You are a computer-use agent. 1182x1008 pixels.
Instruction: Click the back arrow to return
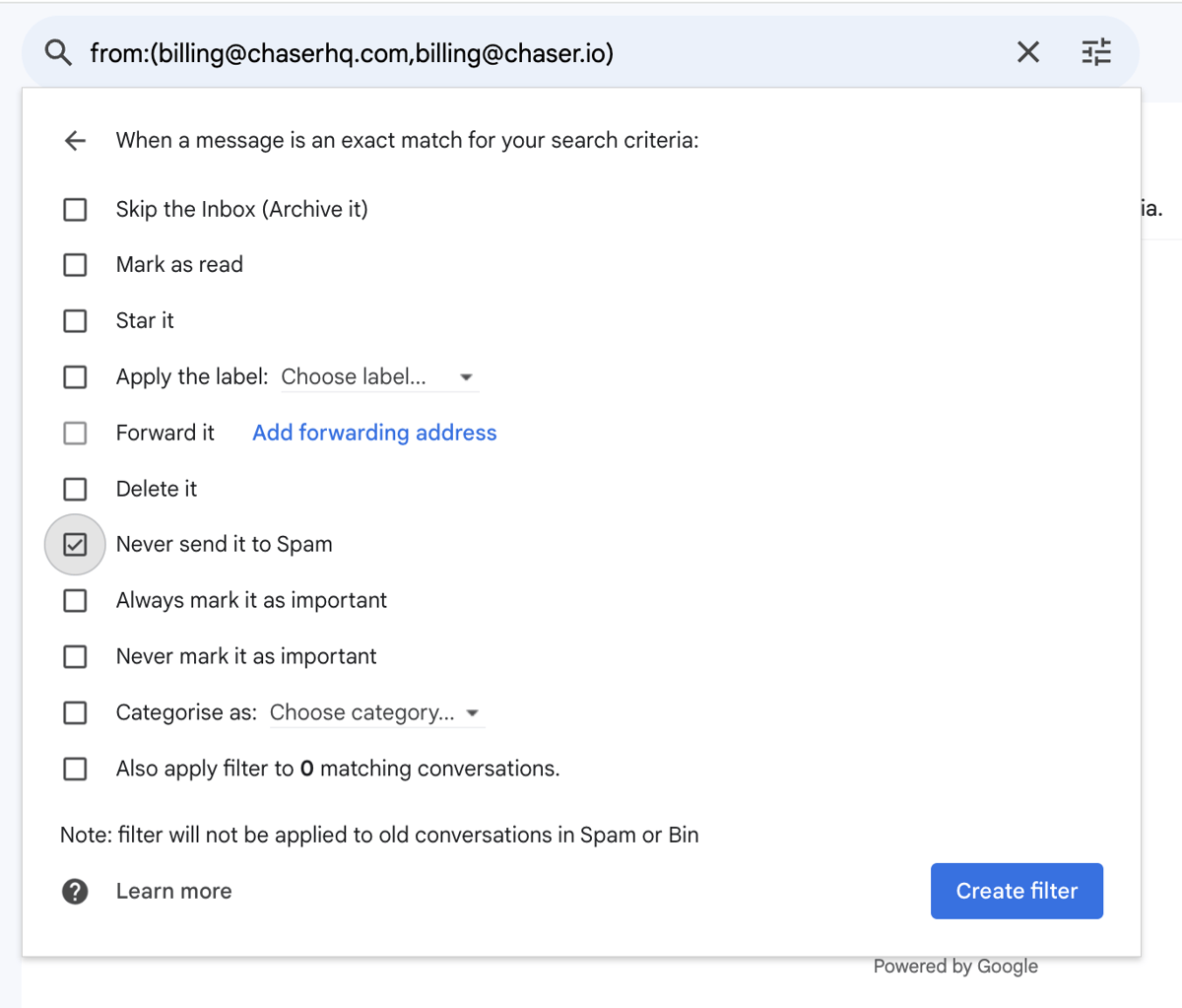tap(75, 140)
